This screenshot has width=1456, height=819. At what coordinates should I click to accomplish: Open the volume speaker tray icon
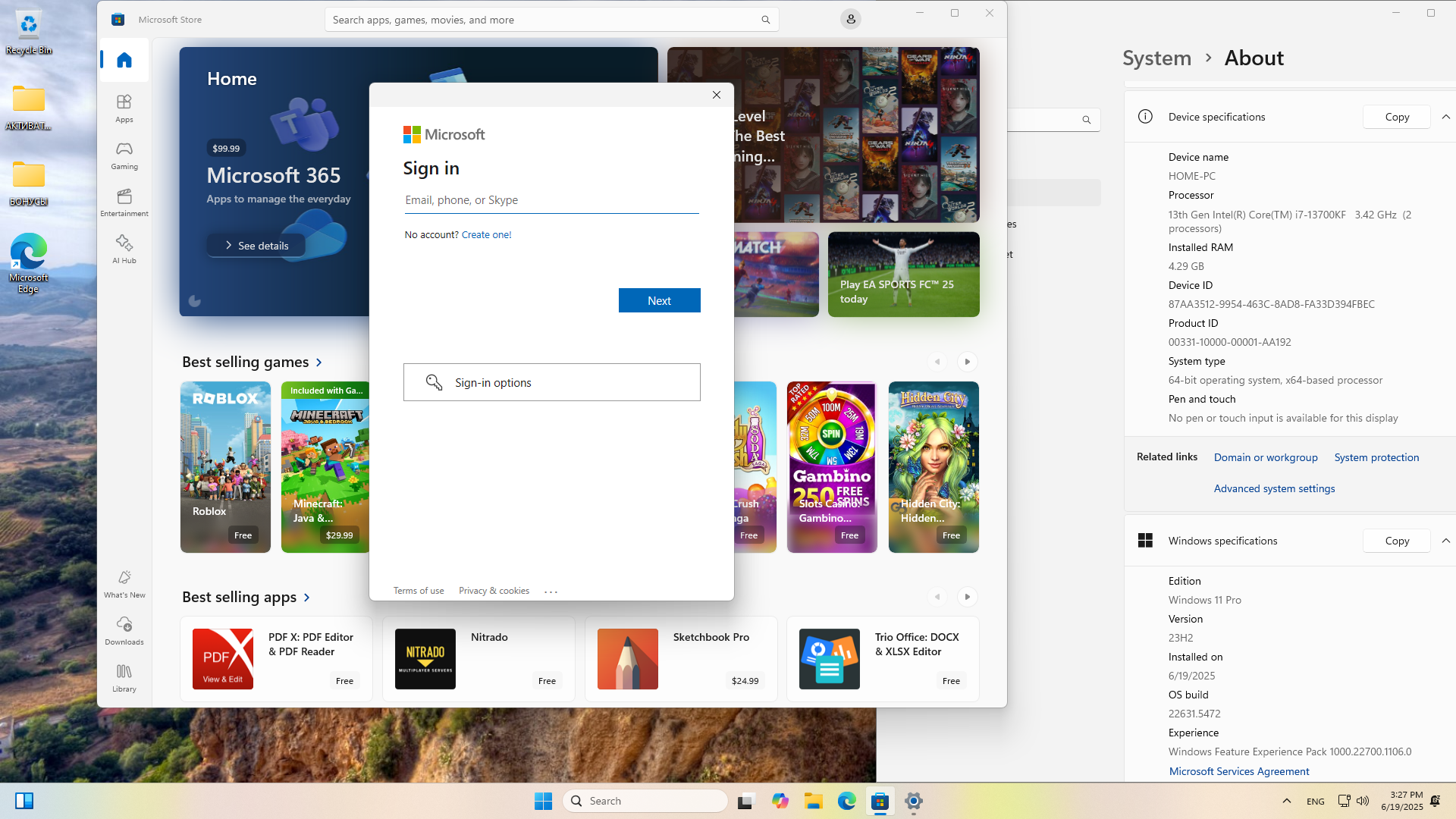tap(1363, 801)
